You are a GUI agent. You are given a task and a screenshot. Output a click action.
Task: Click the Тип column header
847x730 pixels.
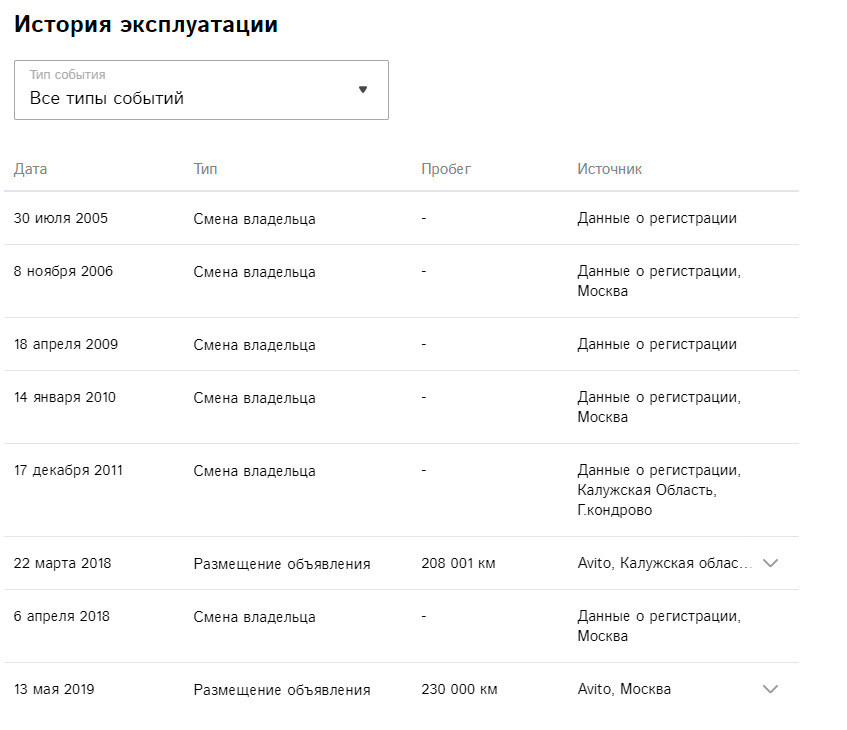pyautogui.click(x=205, y=169)
